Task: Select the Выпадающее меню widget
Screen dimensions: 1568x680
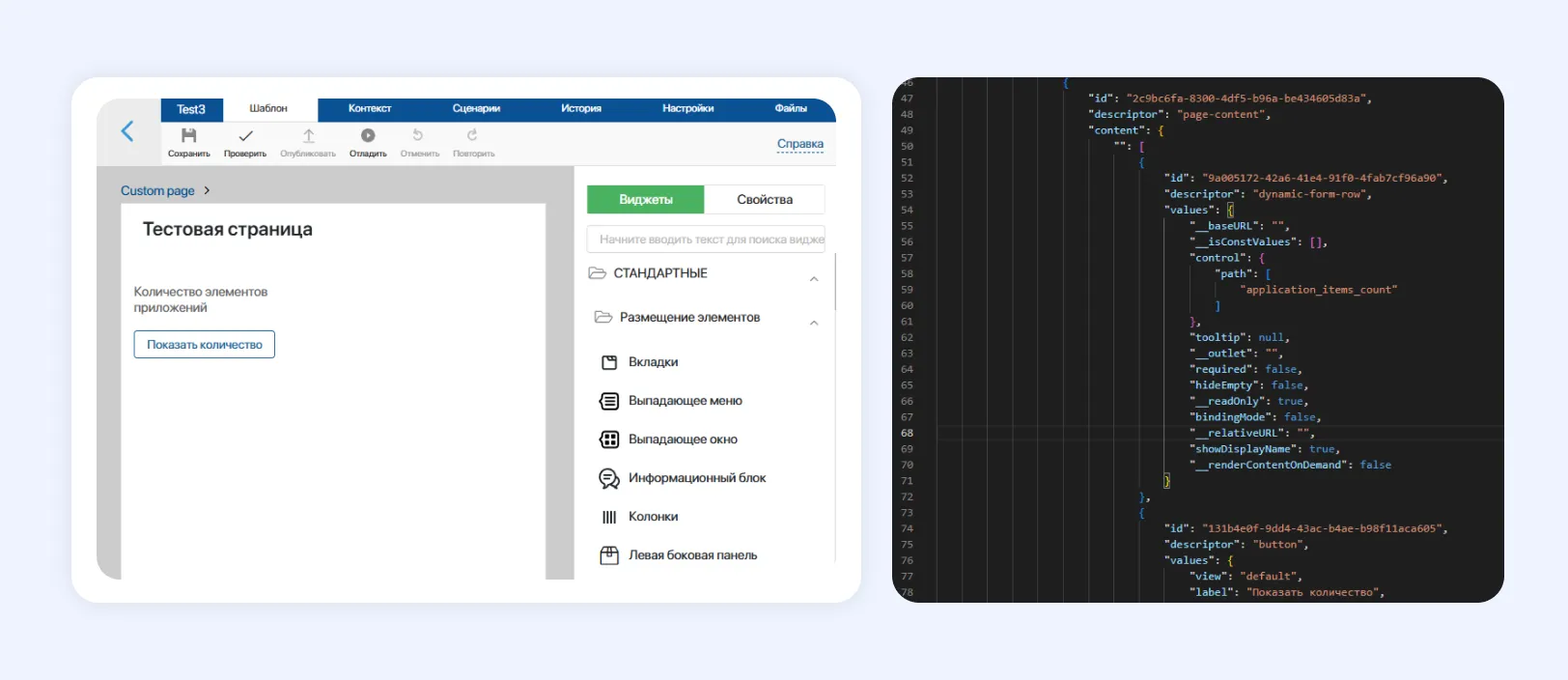Action: click(685, 401)
